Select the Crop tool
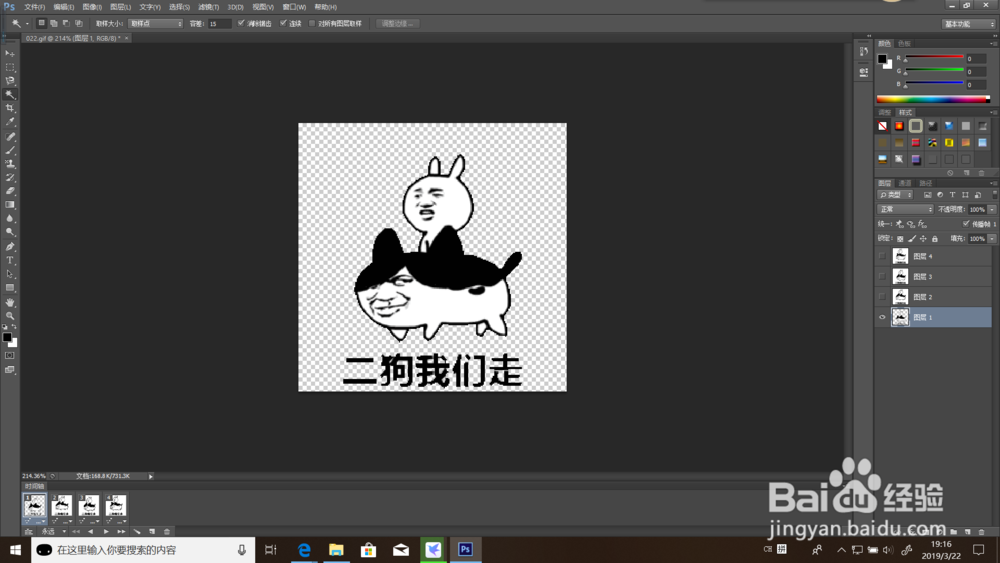This screenshot has height=563, width=1000. click(x=10, y=108)
